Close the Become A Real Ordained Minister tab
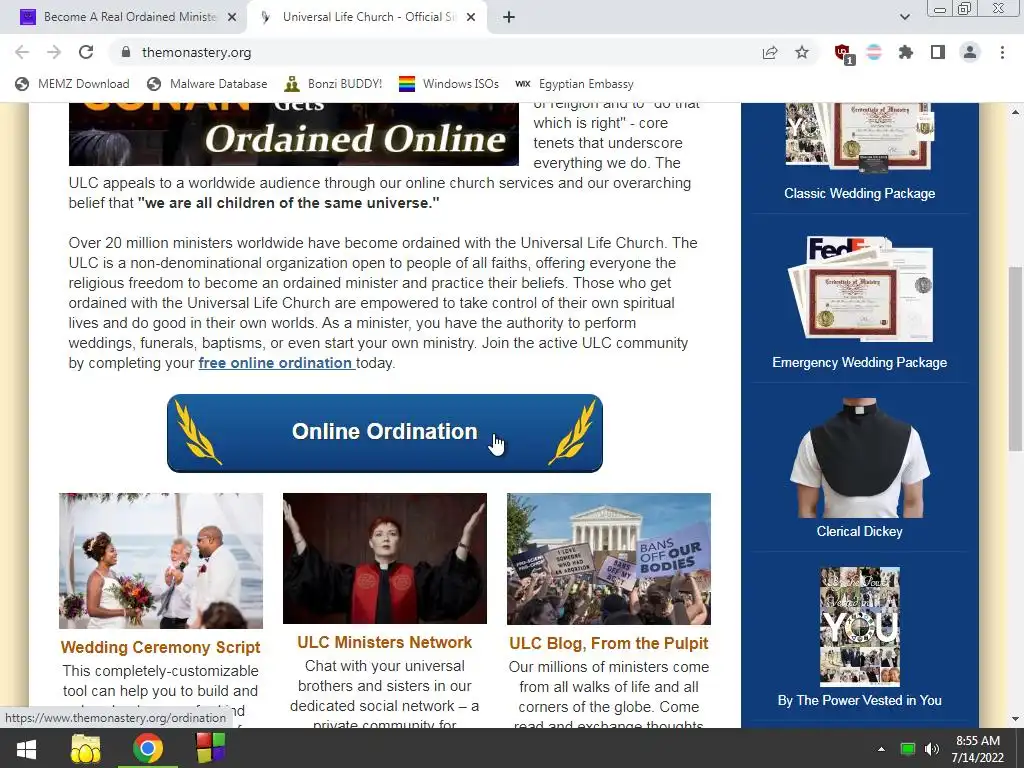The image size is (1024, 768). pyautogui.click(x=232, y=18)
